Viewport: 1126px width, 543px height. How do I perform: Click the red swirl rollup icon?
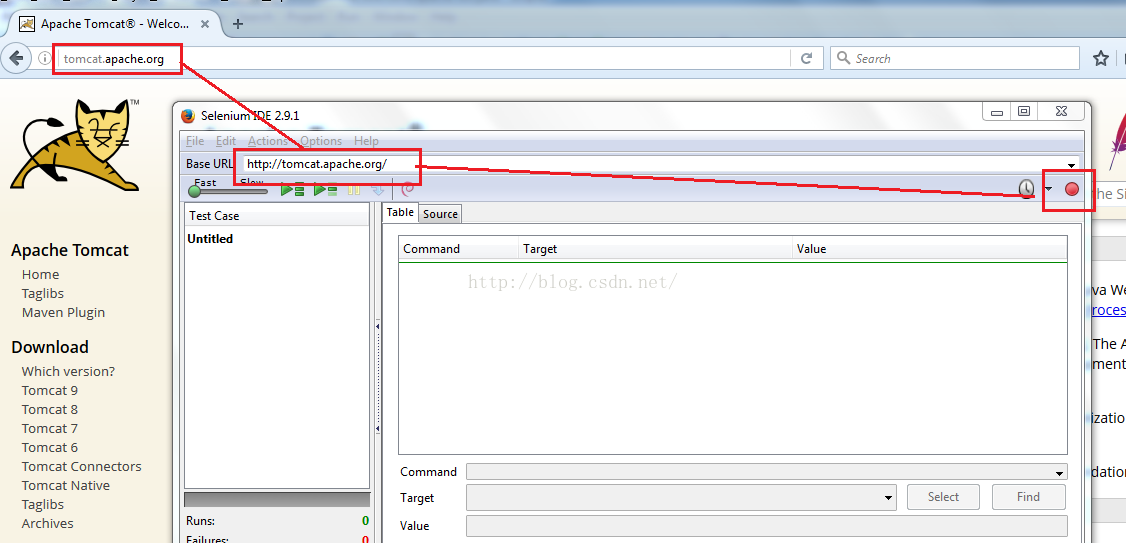click(x=407, y=190)
